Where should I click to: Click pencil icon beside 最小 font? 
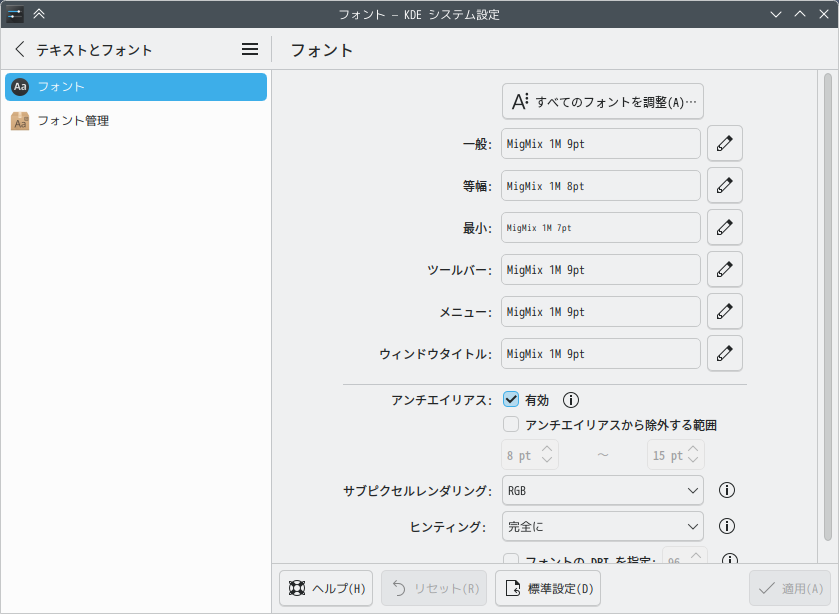(725, 228)
